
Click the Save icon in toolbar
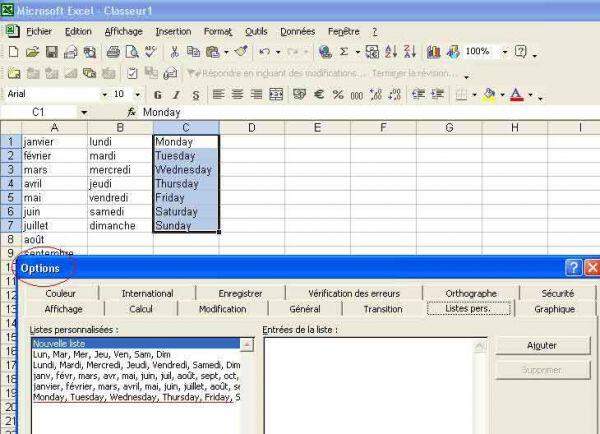click(51, 52)
